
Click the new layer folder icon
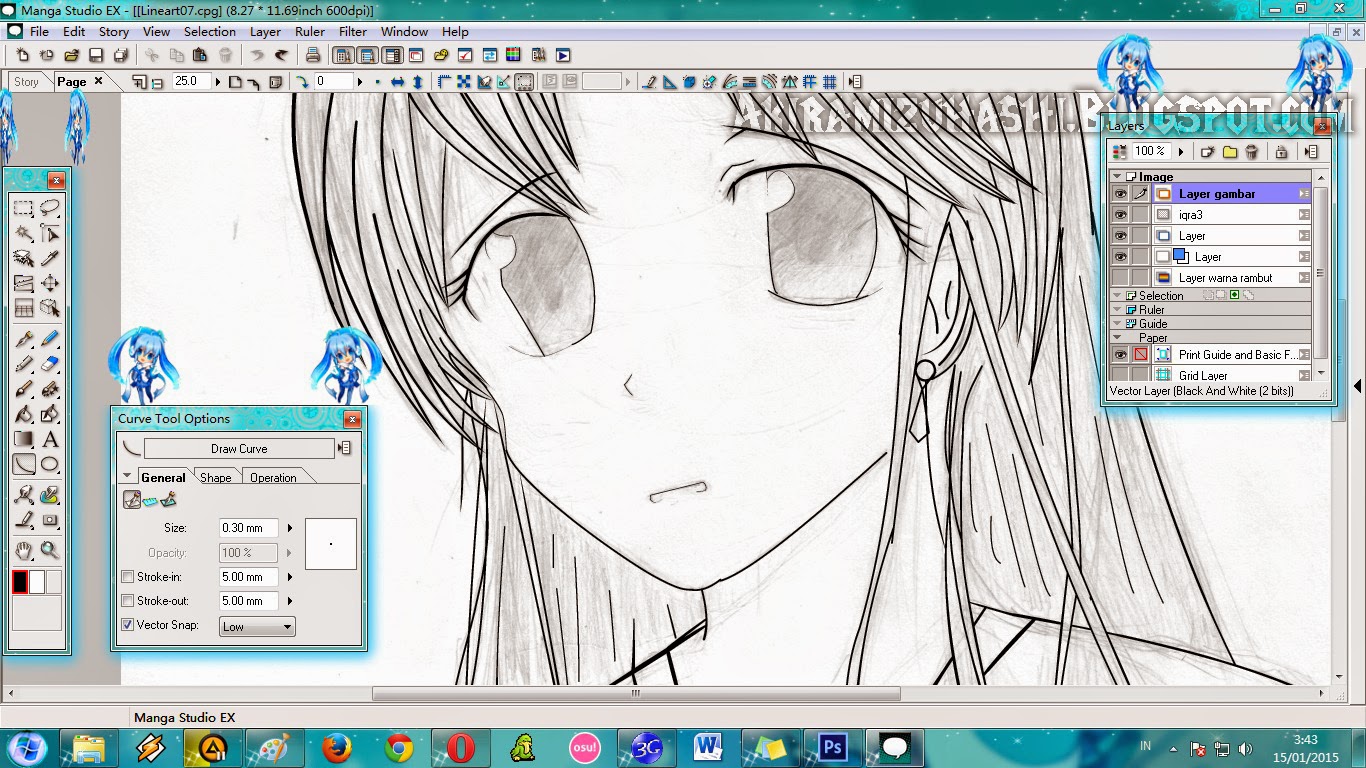(x=1230, y=152)
